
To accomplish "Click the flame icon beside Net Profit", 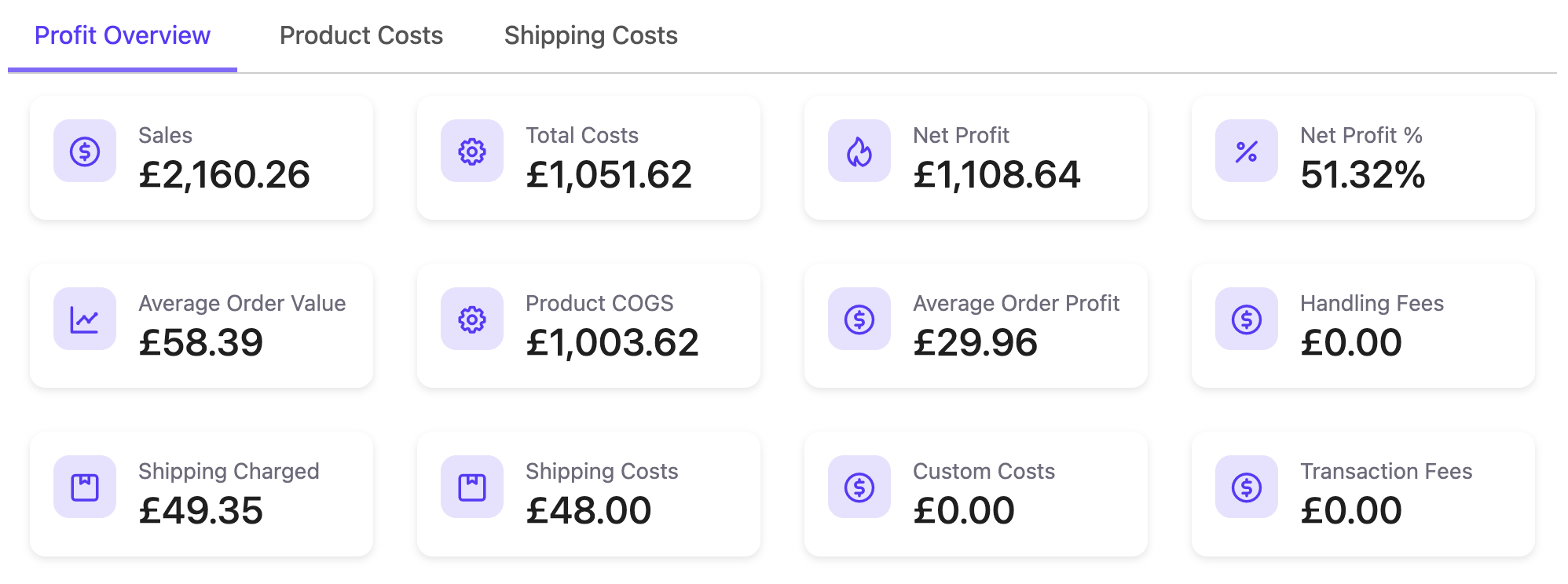I will (x=859, y=151).
